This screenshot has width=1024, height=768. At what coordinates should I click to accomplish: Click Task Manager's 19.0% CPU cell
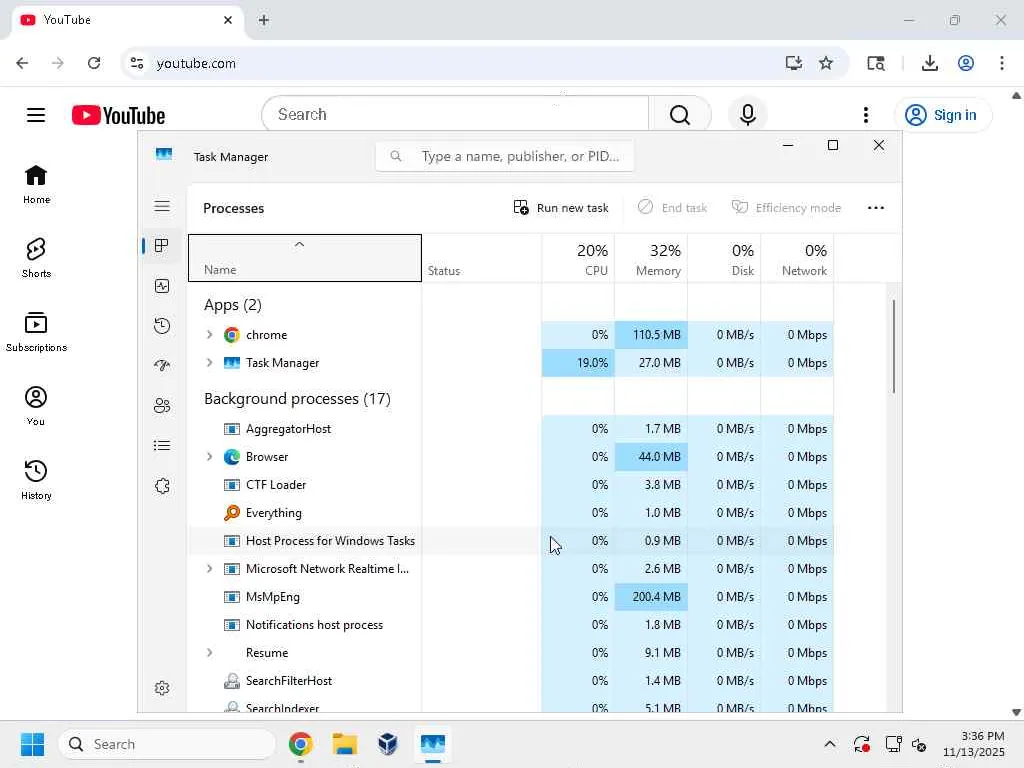(578, 362)
